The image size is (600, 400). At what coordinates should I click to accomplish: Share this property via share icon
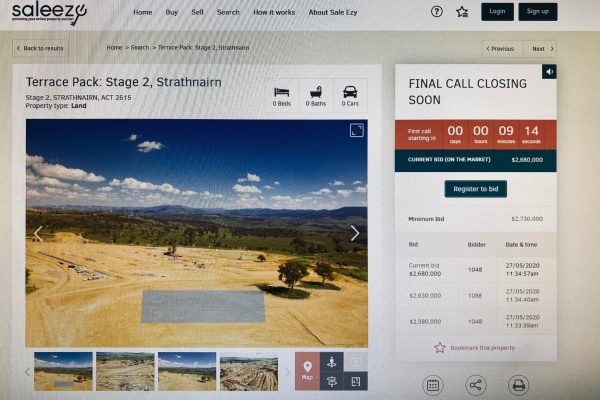(x=476, y=385)
